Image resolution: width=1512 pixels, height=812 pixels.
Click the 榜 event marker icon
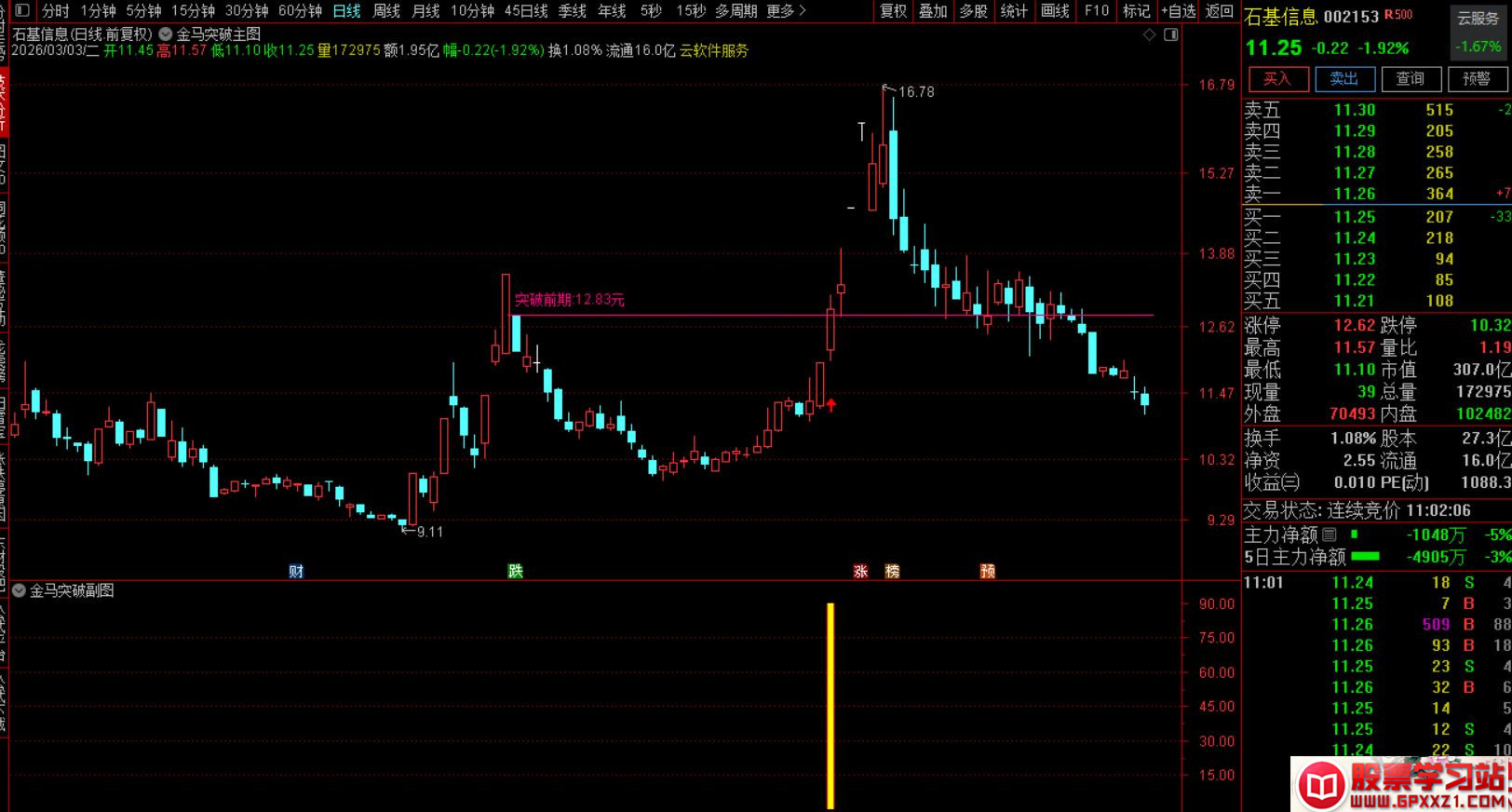point(892,571)
